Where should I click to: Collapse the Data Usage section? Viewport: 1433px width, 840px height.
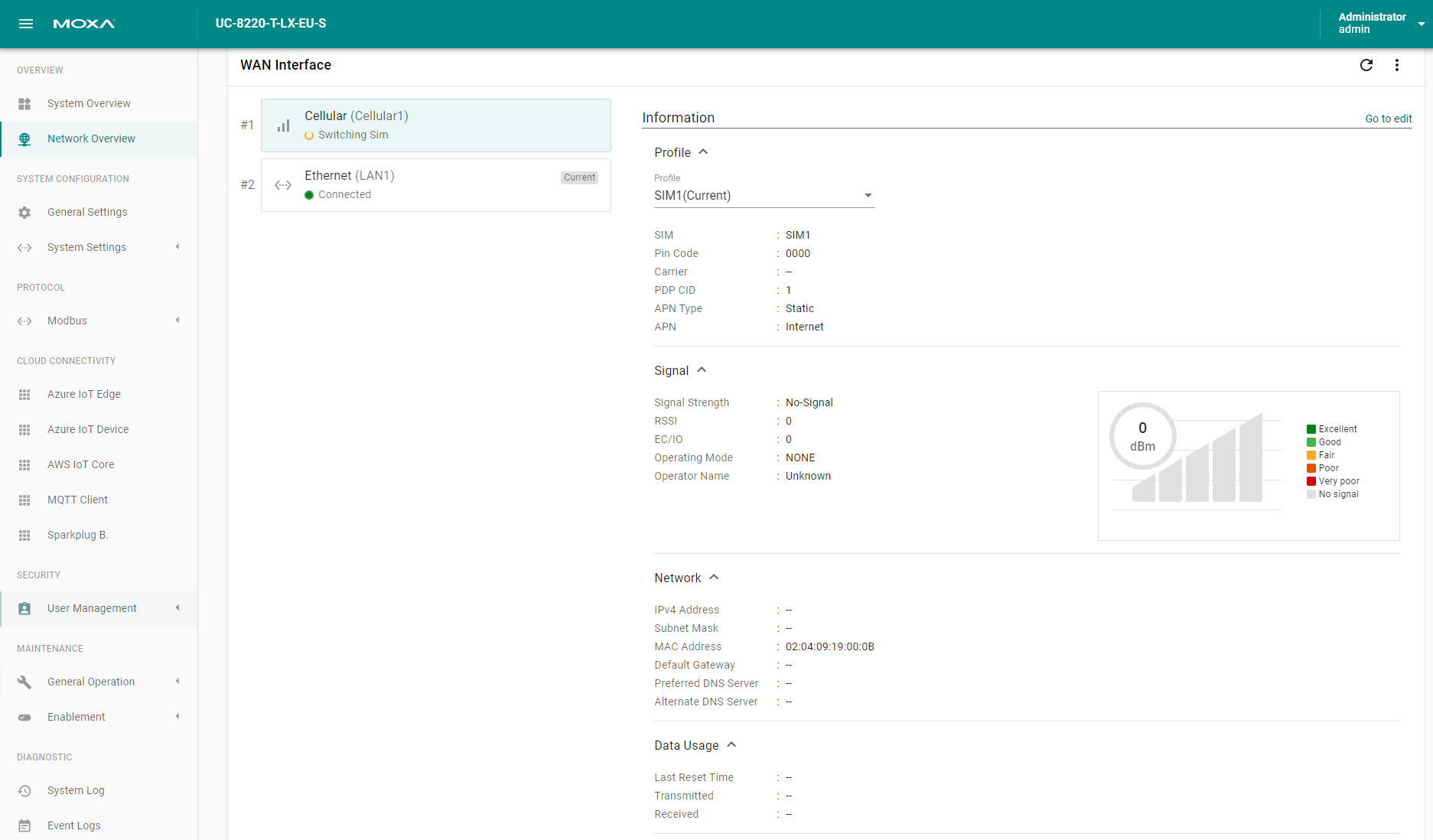731,744
